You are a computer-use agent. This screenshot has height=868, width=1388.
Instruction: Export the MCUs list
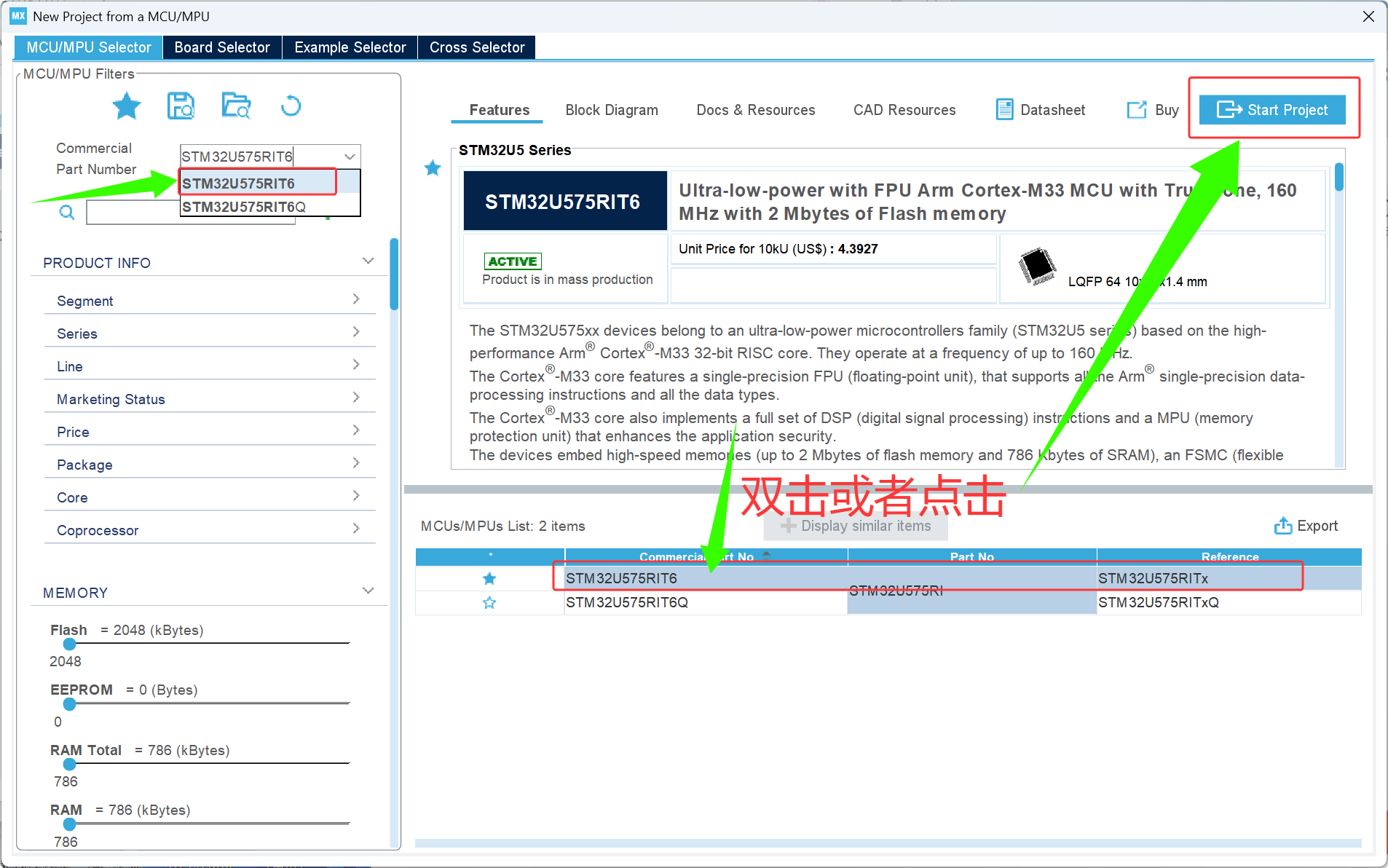[1306, 526]
